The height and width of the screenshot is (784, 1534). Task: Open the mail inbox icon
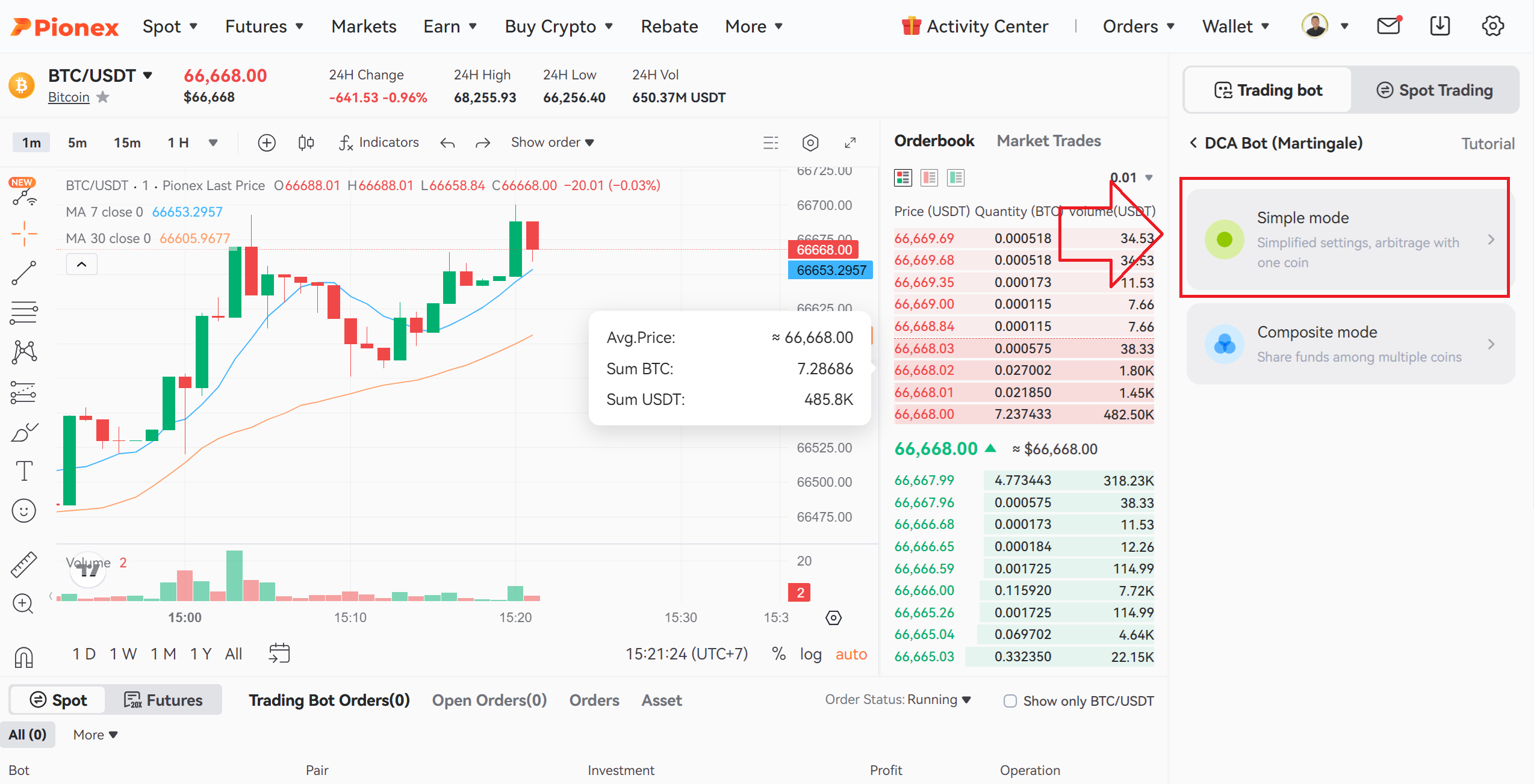tap(1389, 26)
